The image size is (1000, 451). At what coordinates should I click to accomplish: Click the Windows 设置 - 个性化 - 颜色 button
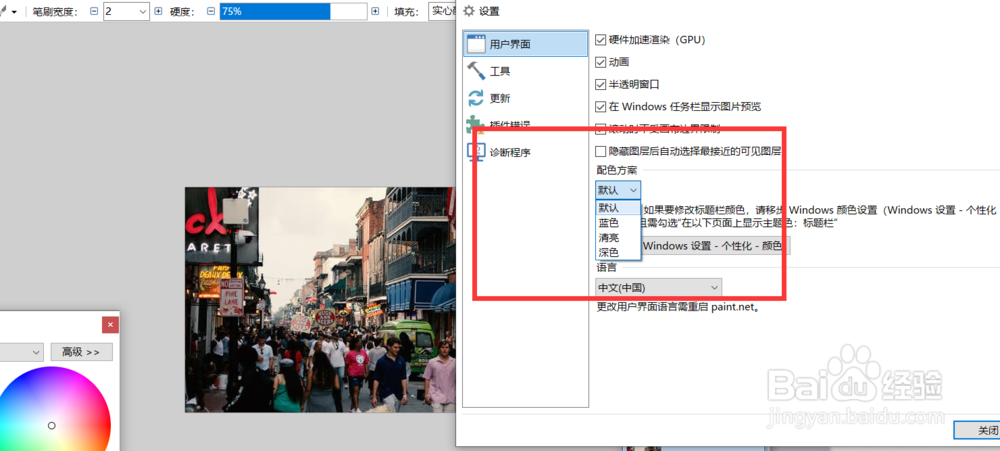(x=714, y=246)
